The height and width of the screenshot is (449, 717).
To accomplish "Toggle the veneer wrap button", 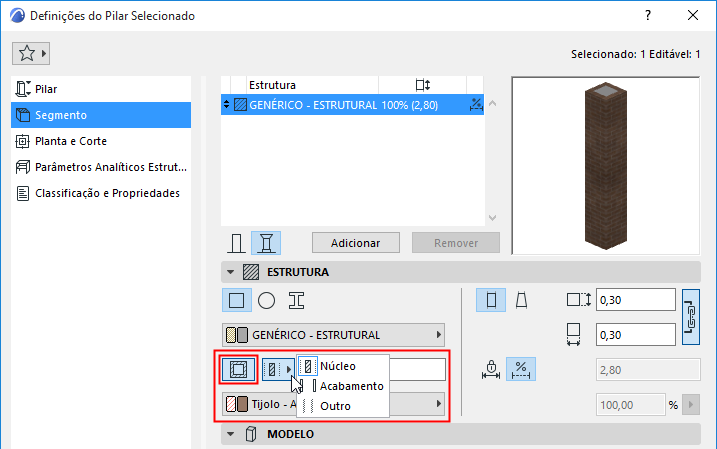I will tap(238, 369).
